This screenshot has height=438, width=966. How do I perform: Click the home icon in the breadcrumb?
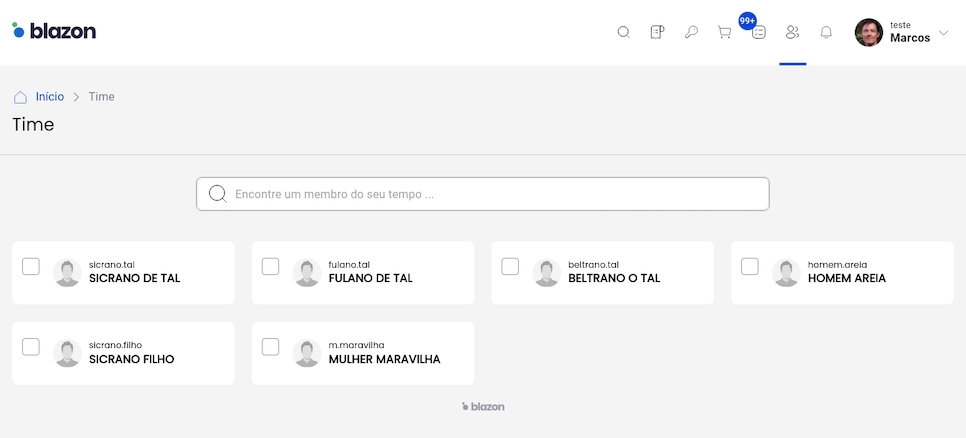[x=20, y=97]
